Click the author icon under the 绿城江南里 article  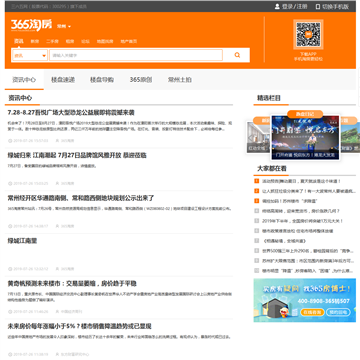point(57,269)
